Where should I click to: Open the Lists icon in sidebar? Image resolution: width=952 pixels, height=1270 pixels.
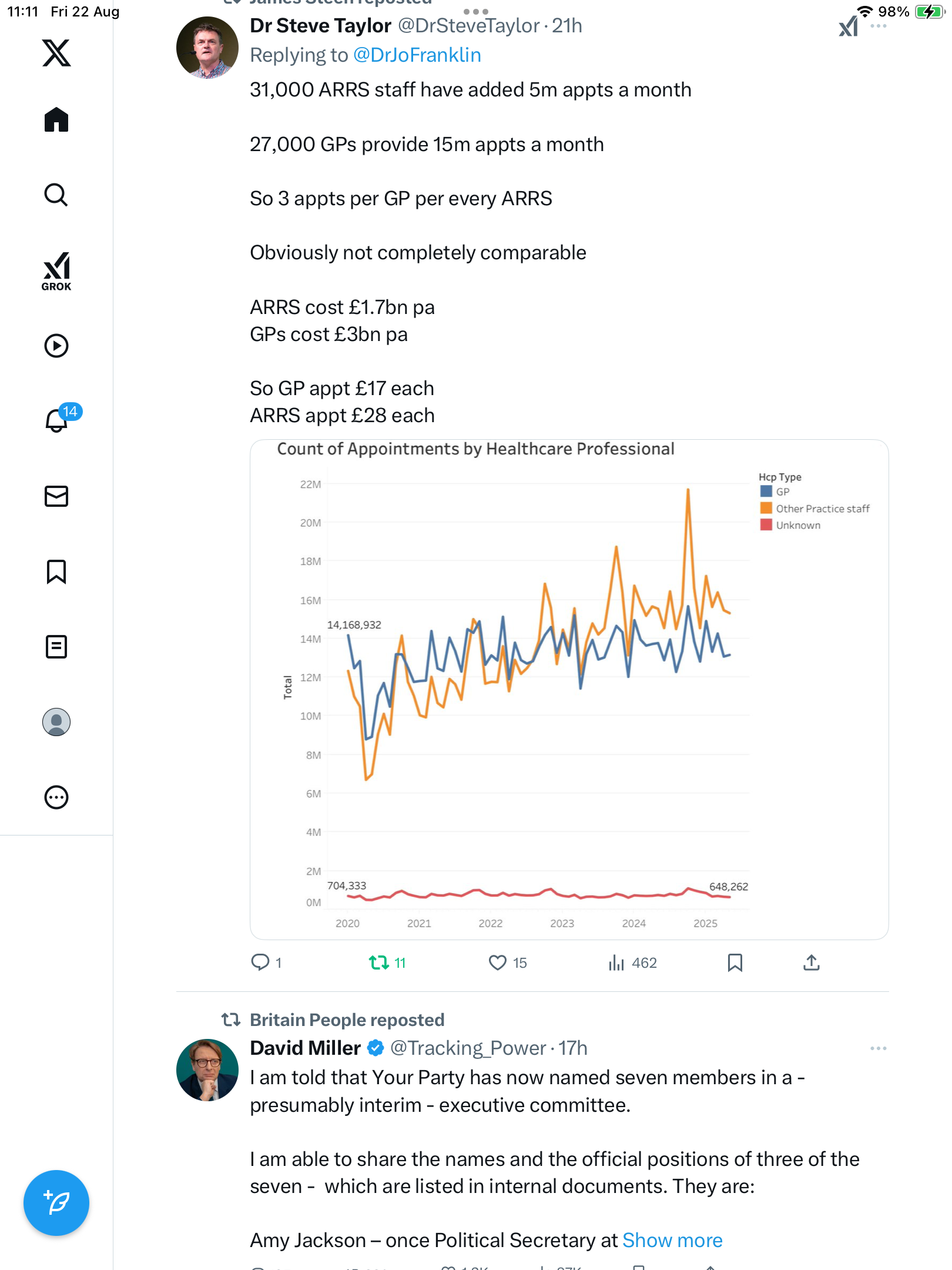[x=56, y=647]
